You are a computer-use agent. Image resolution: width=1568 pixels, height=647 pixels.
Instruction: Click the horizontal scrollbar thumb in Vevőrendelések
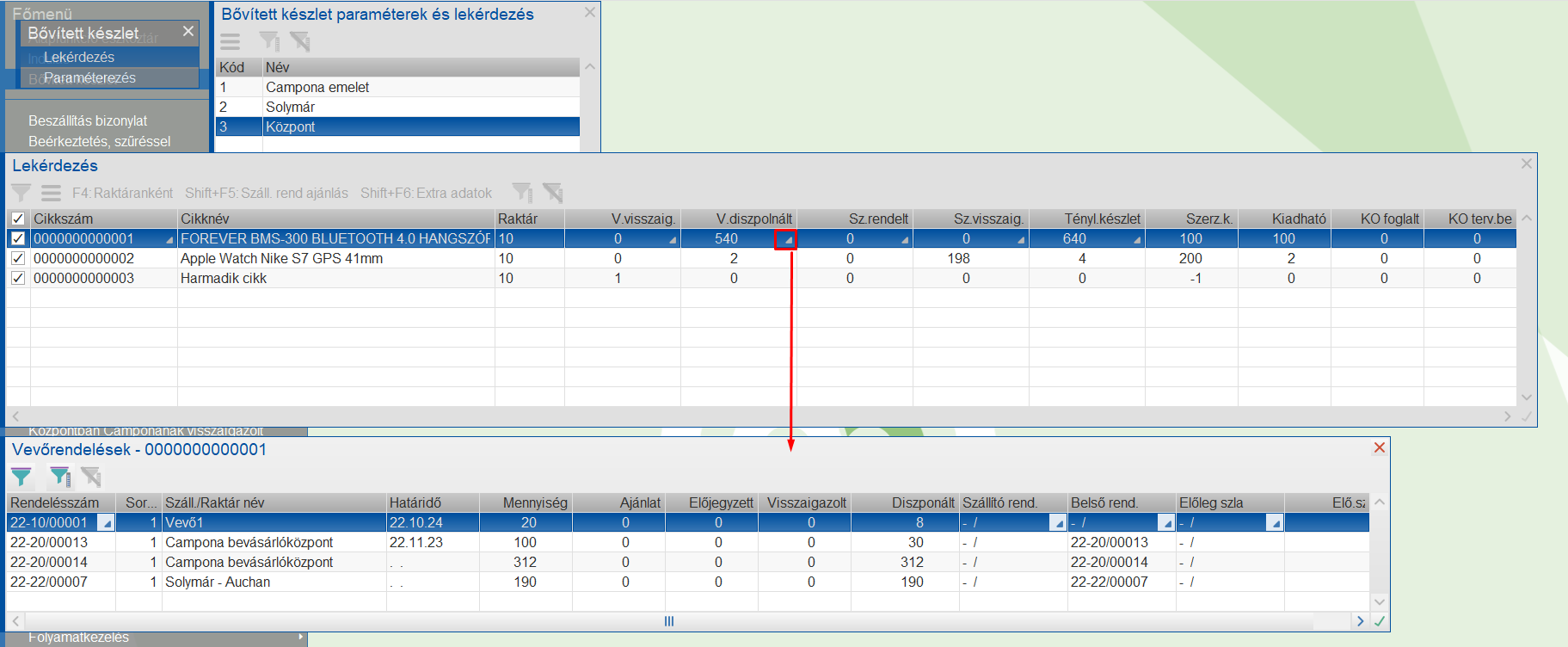coord(668,621)
